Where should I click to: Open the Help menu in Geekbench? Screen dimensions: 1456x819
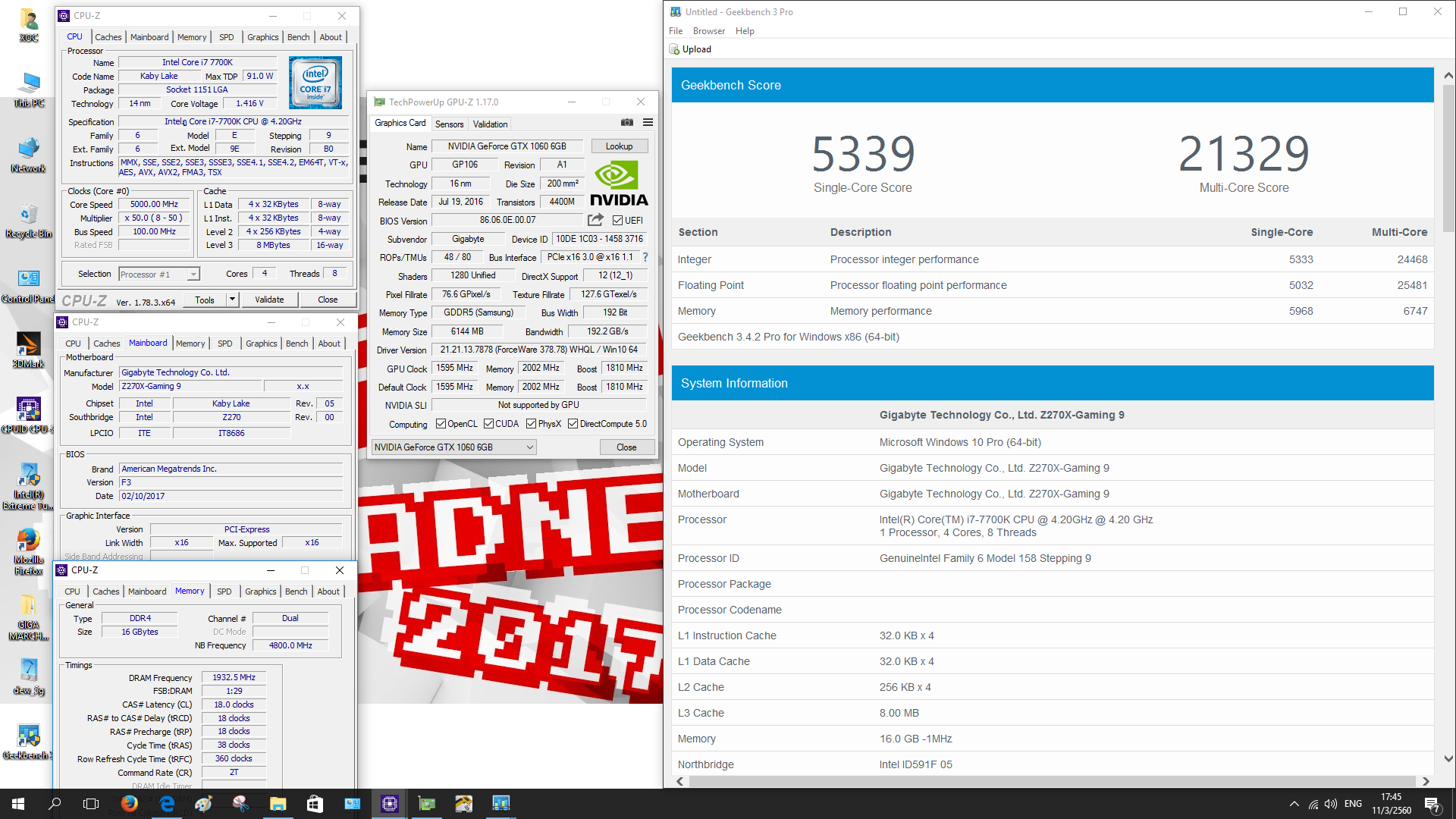[745, 31]
